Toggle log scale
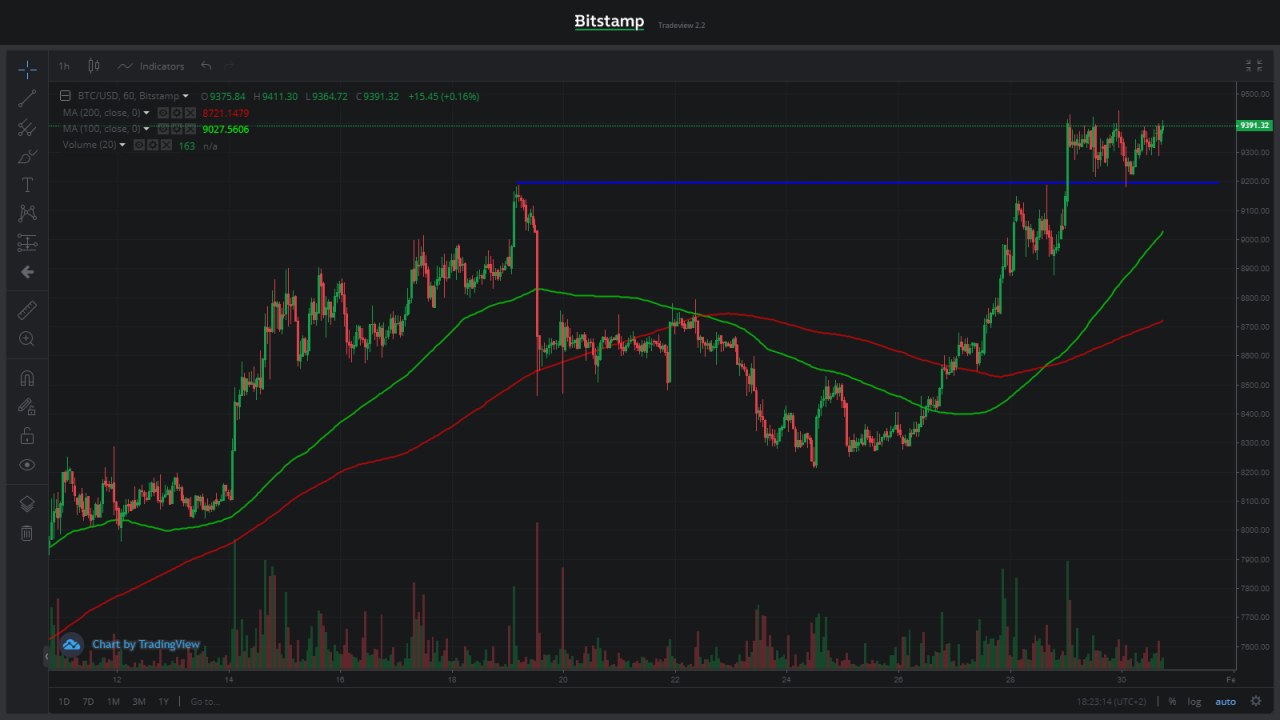The width and height of the screenshot is (1280, 720). point(1195,702)
